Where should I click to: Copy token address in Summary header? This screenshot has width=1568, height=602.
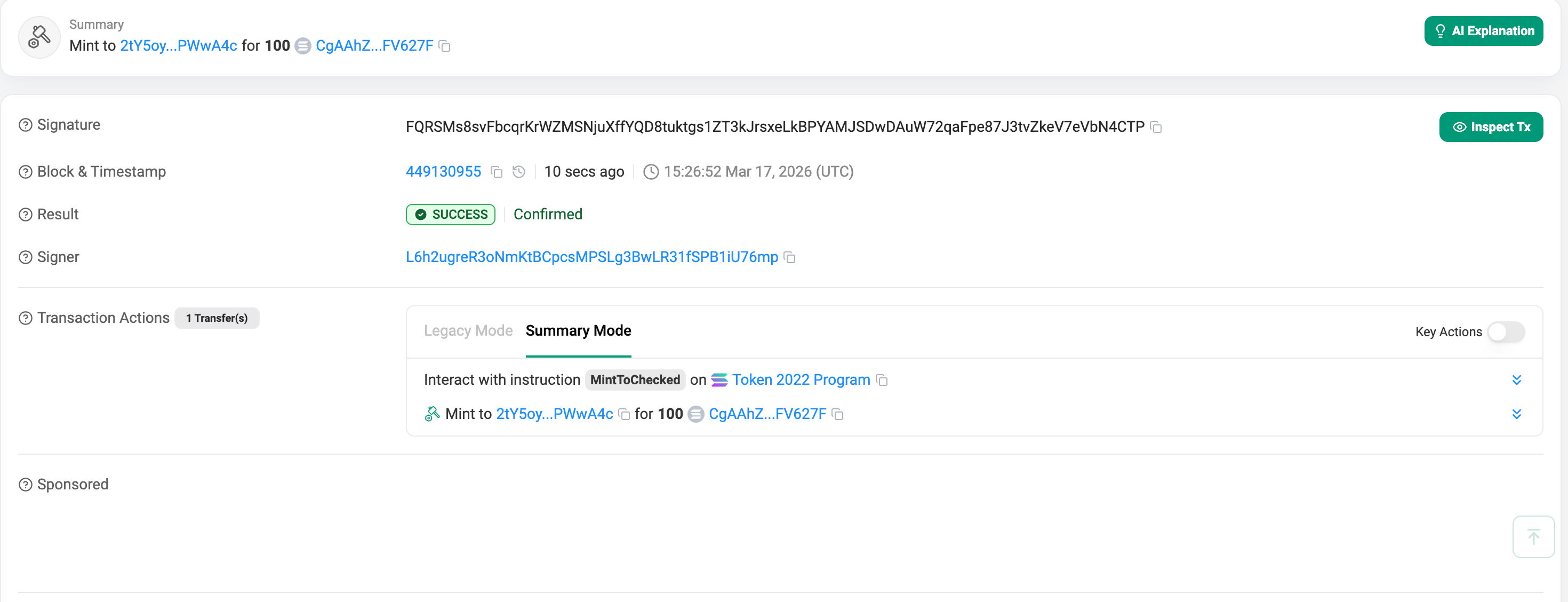pos(444,46)
